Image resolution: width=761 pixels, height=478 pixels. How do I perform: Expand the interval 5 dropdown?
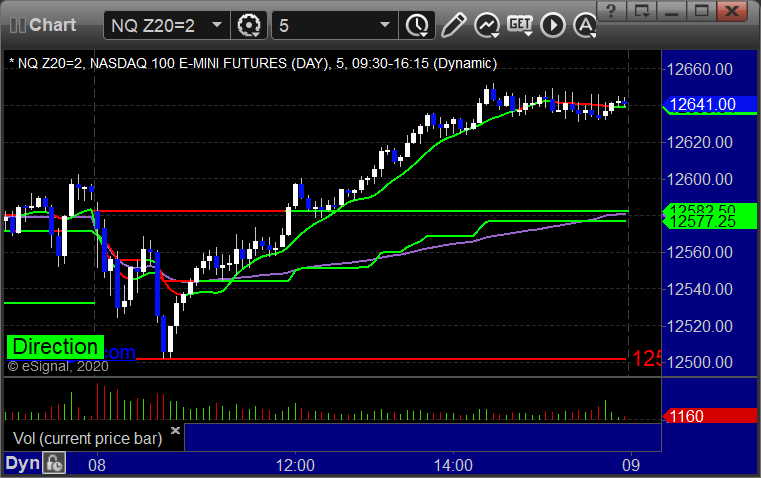384,24
